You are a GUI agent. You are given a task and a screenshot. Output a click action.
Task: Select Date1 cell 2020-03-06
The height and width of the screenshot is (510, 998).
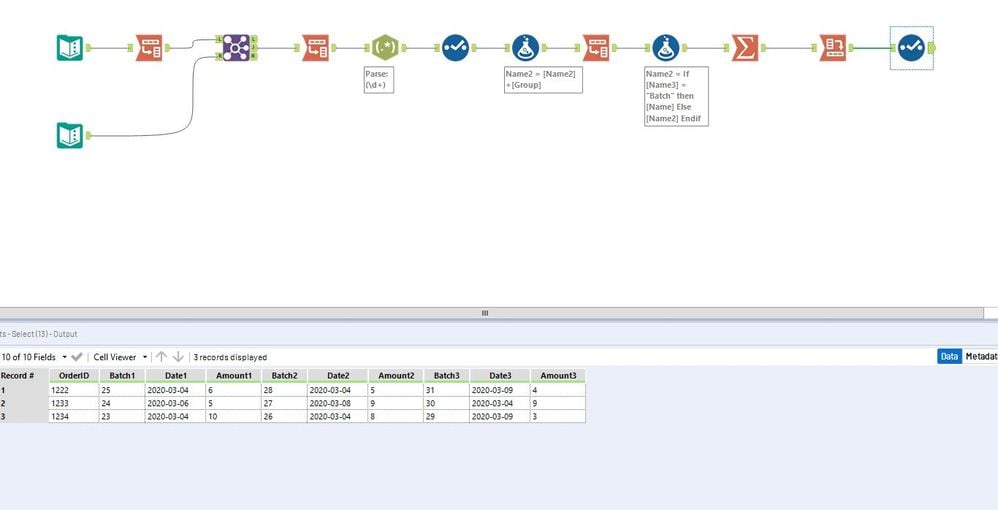[x=176, y=403]
